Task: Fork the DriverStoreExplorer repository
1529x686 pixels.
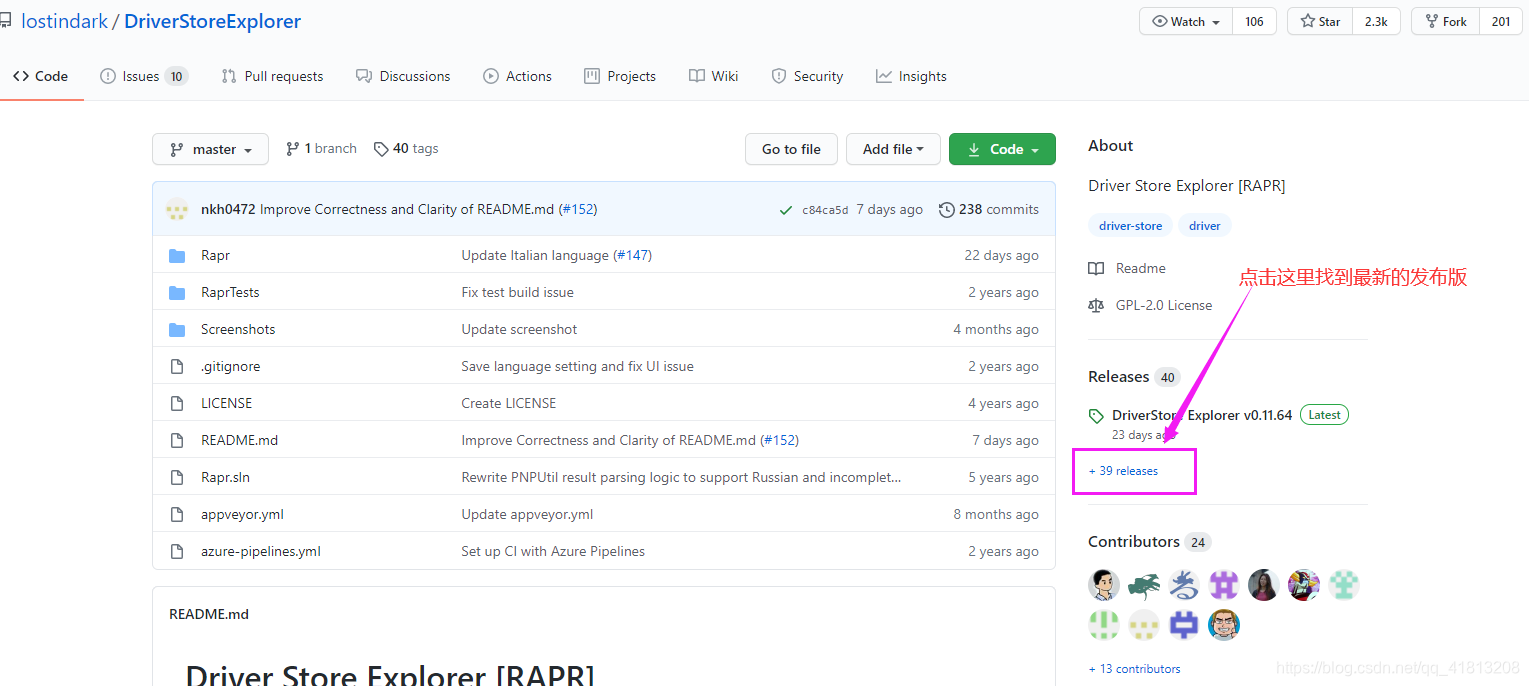Action: [x=1445, y=21]
